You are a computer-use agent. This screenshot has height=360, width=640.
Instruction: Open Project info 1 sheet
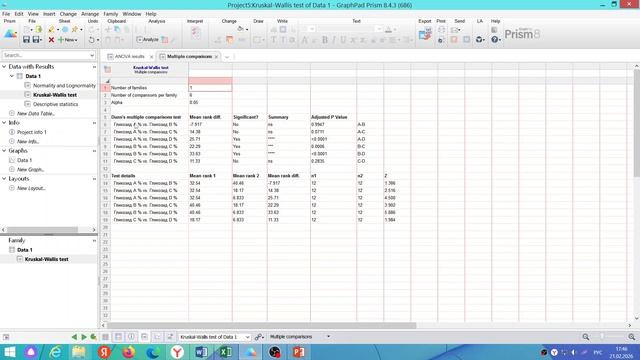[31, 132]
